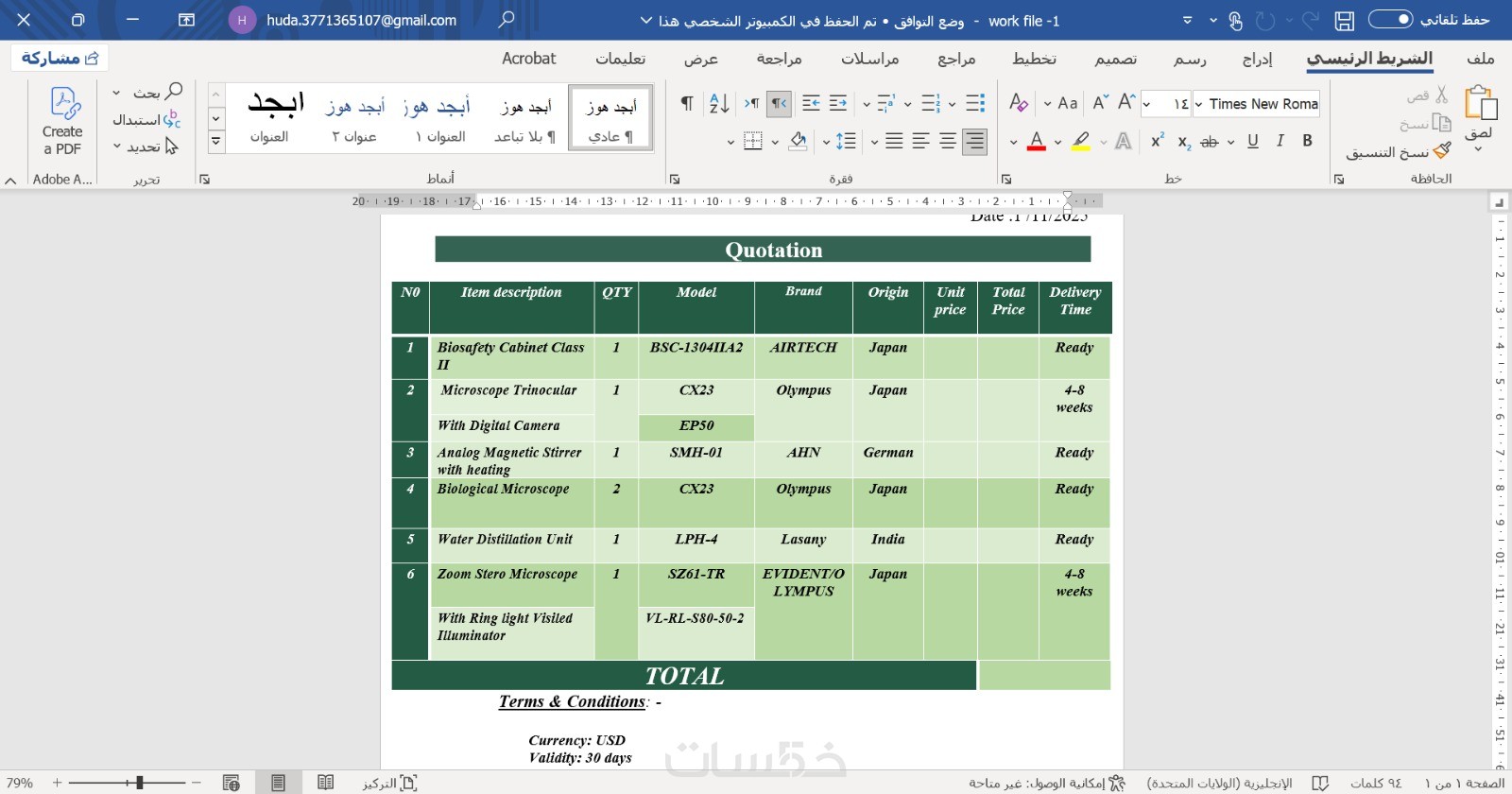This screenshot has width=1512, height=794.
Task: Toggle superscript (x²) formatting
Action: 1157,141
